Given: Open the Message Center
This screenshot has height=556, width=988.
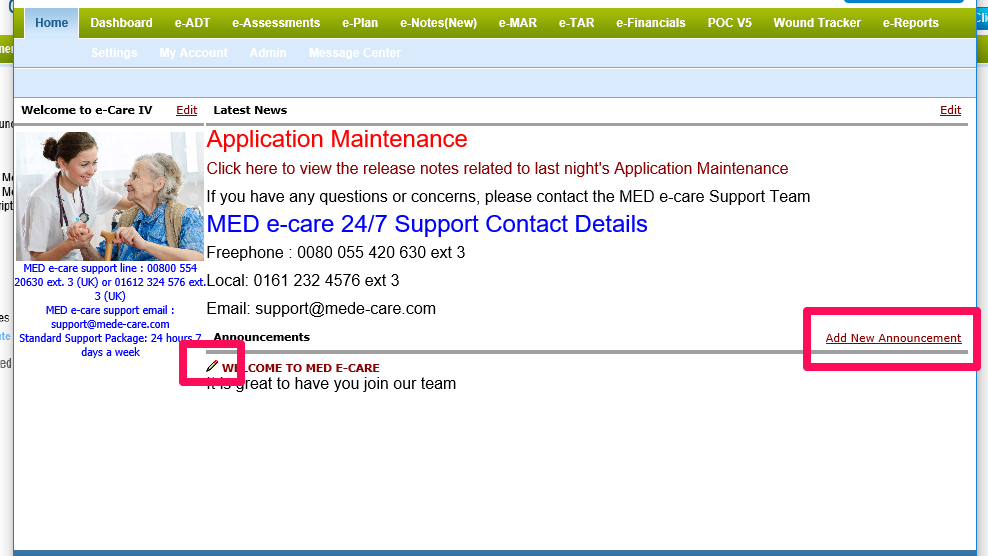Looking at the screenshot, I should coord(354,53).
